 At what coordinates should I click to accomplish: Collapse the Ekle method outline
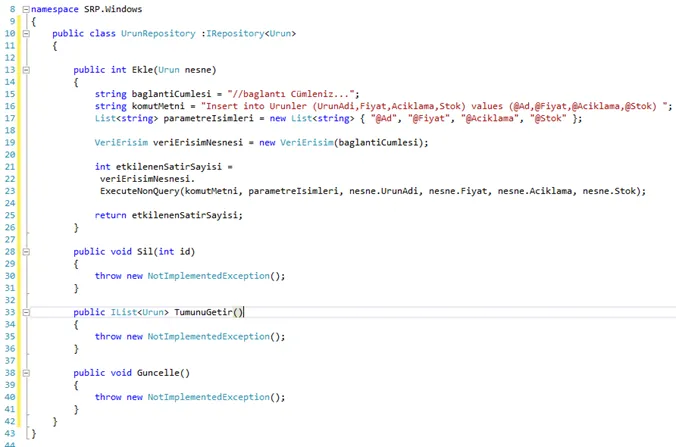coord(26,69)
